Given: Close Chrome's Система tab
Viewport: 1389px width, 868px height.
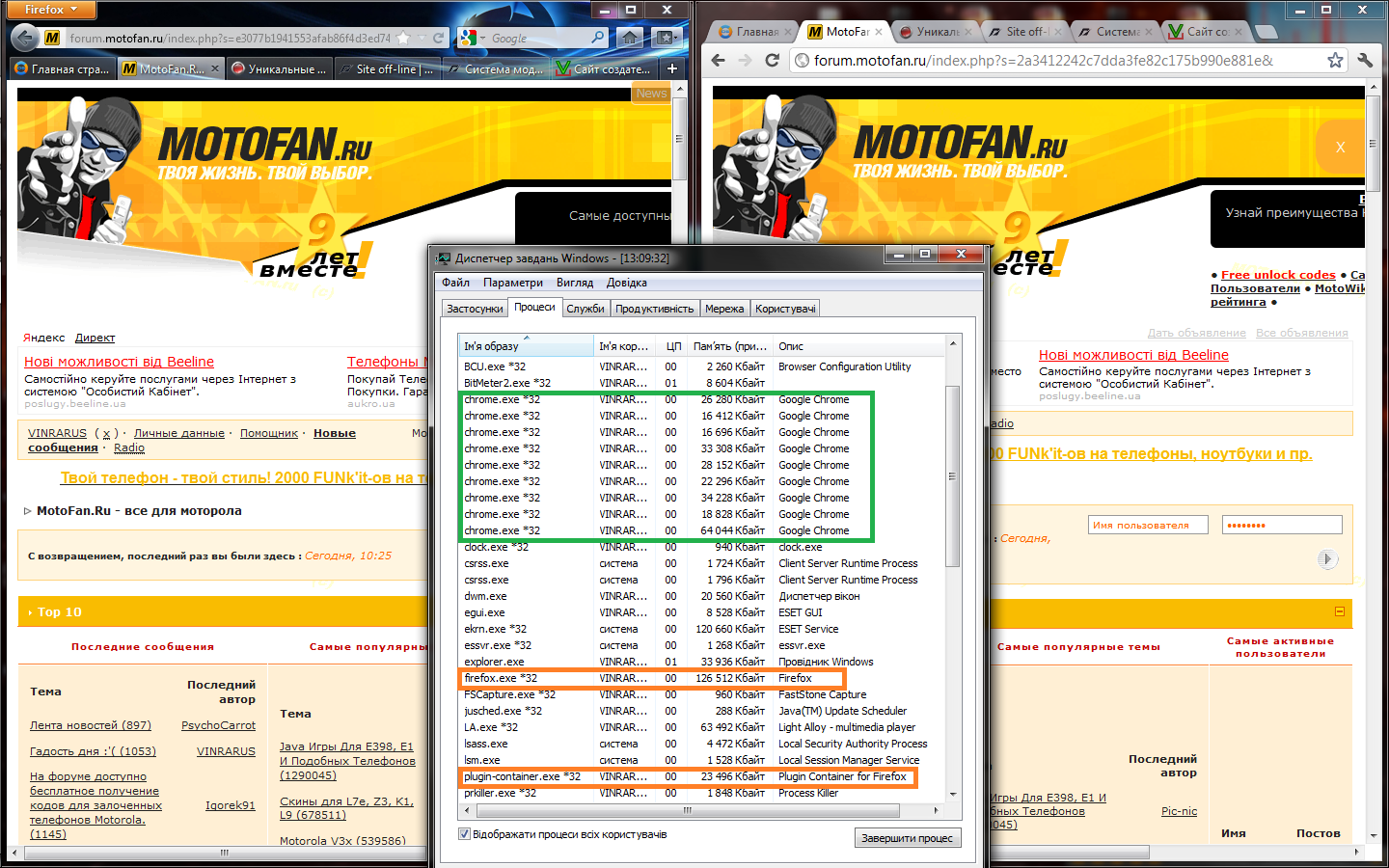Looking at the screenshot, I should click(1148, 32).
